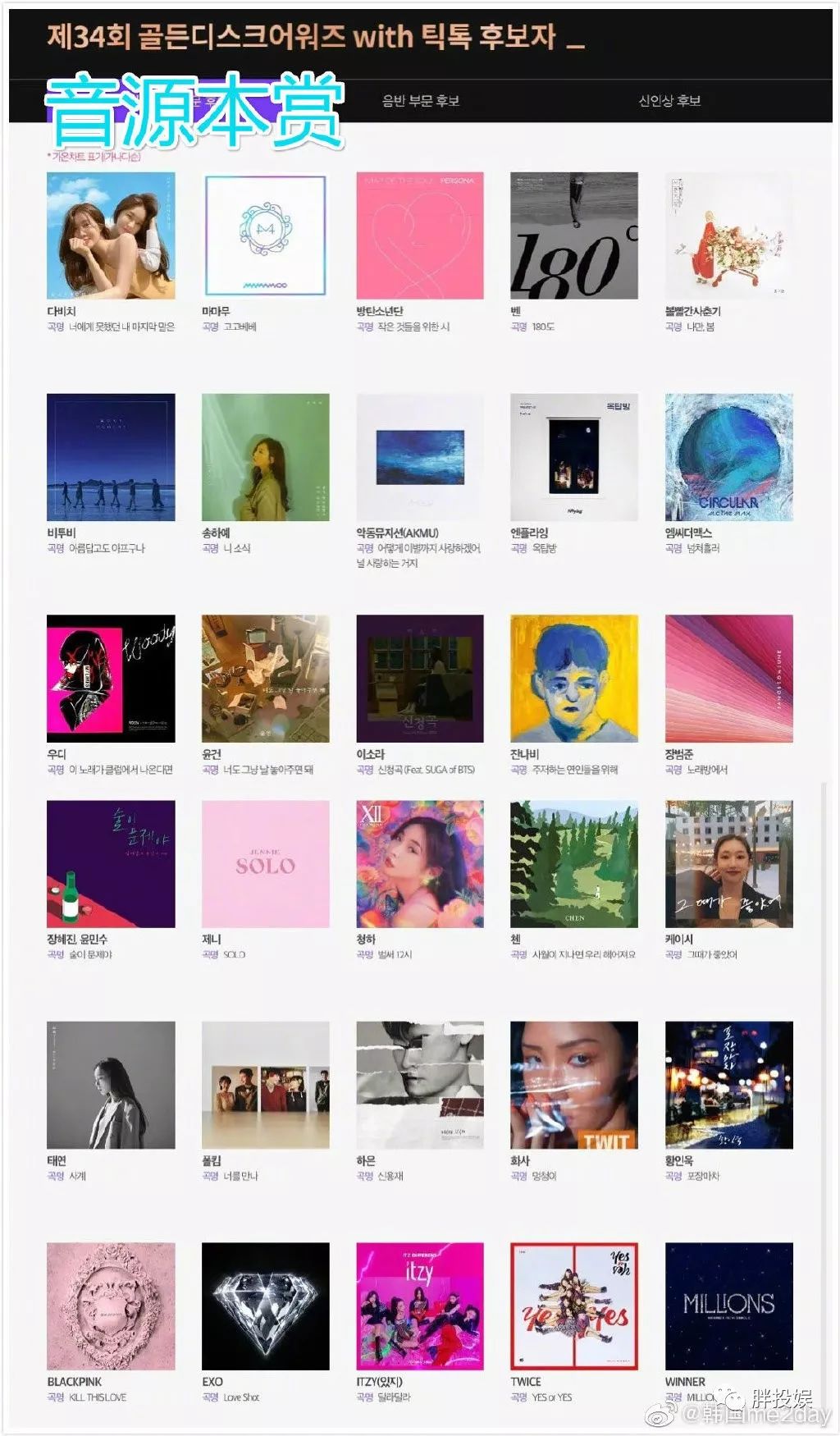Open the pink BTS Persona album cover
Image resolution: width=840 pixels, height=1436 pixels.
click(x=420, y=236)
